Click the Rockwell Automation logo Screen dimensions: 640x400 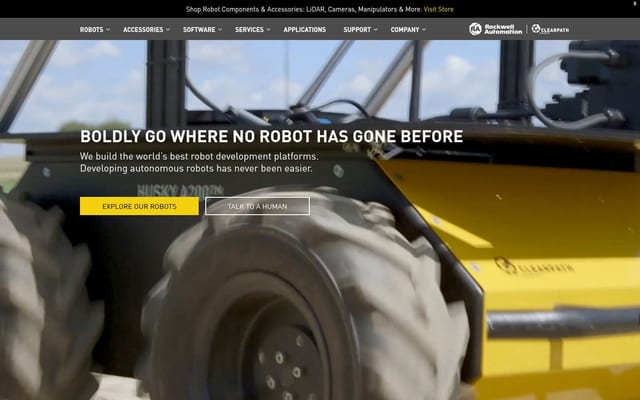[x=495, y=29]
